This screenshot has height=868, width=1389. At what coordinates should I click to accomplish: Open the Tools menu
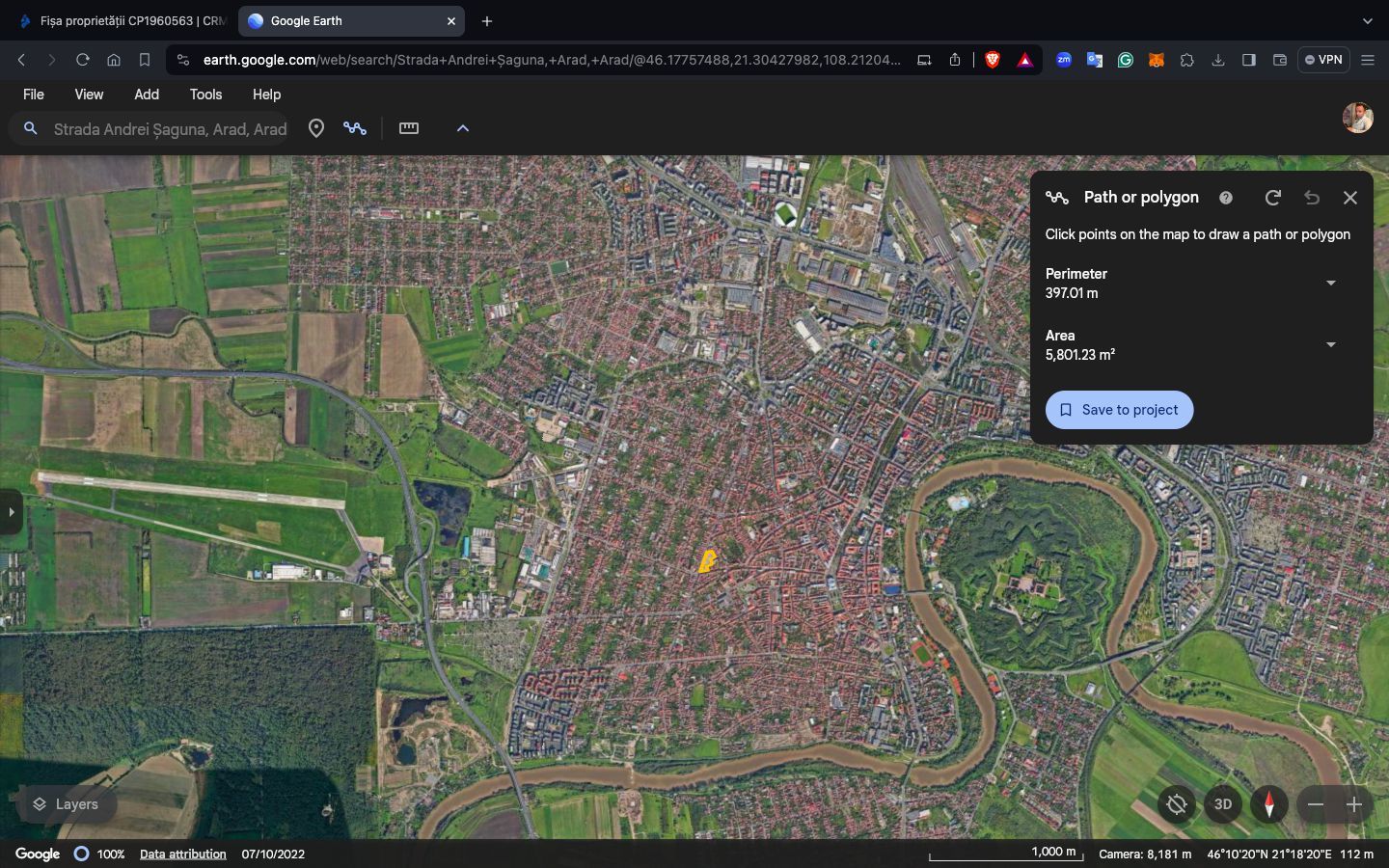(205, 95)
